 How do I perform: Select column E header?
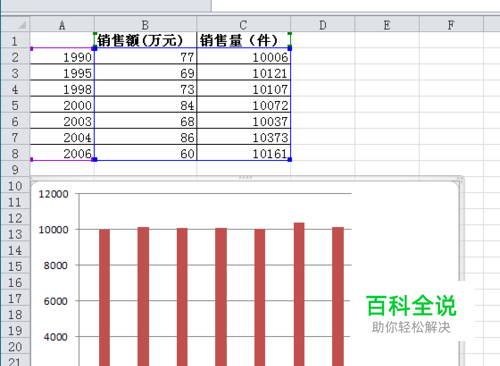pyautogui.click(x=387, y=25)
